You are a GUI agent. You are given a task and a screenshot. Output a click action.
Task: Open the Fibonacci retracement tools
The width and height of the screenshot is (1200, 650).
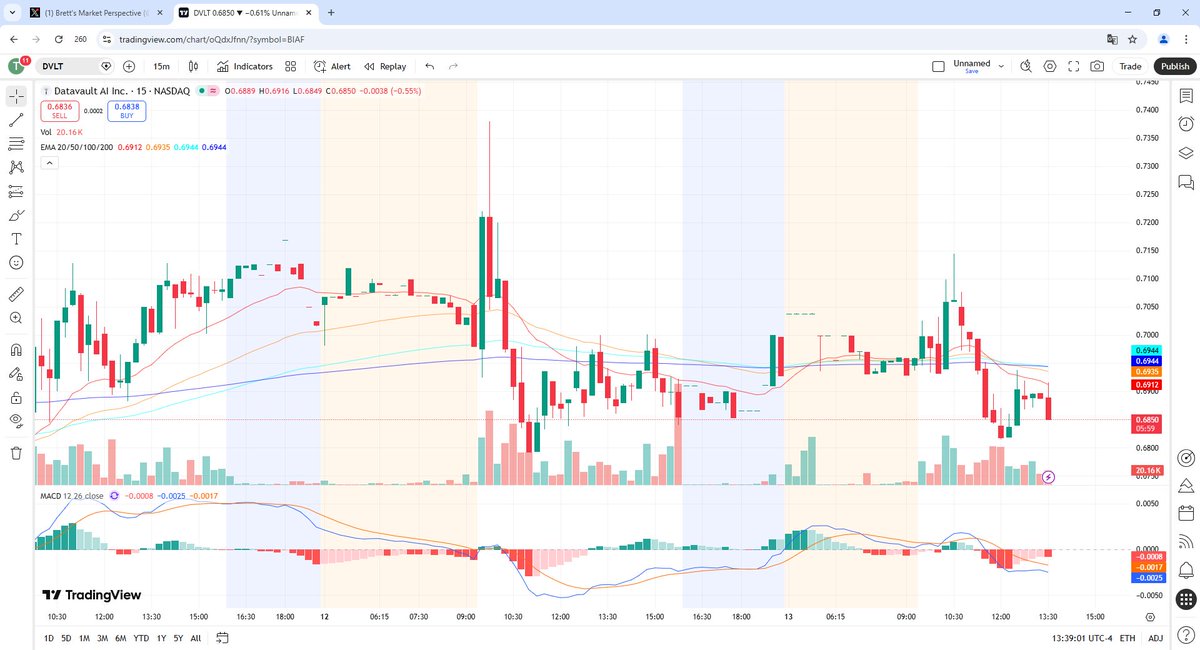(x=16, y=144)
